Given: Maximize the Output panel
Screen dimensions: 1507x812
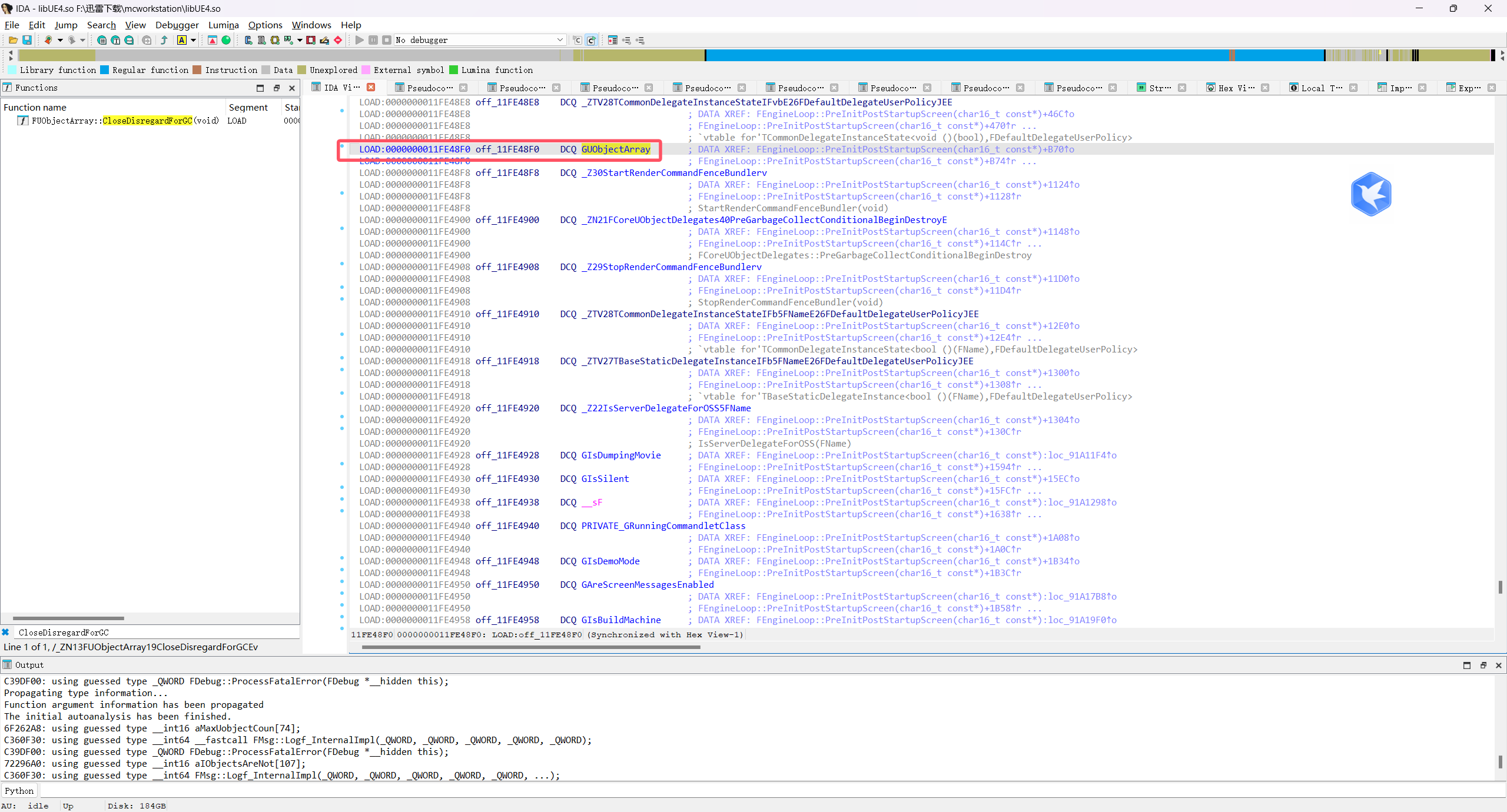Looking at the screenshot, I should [x=1467, y=665].
